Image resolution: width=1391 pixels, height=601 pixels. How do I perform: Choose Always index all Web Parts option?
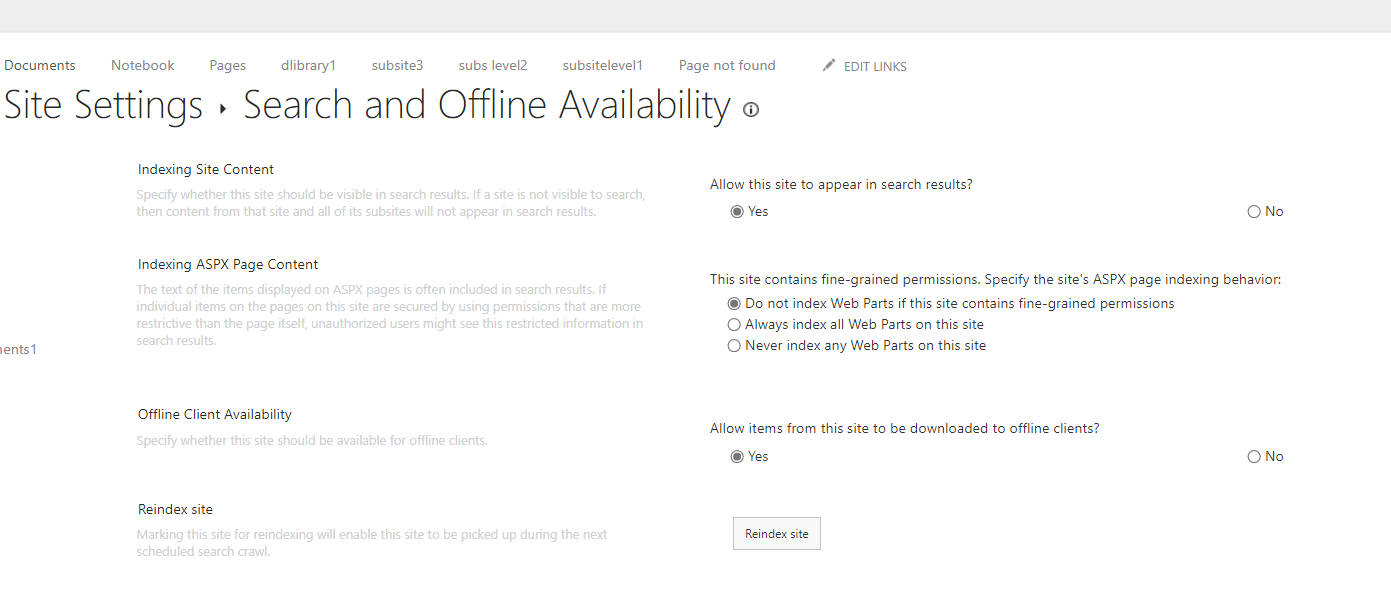pyautogui.click(x=734, y=325)
